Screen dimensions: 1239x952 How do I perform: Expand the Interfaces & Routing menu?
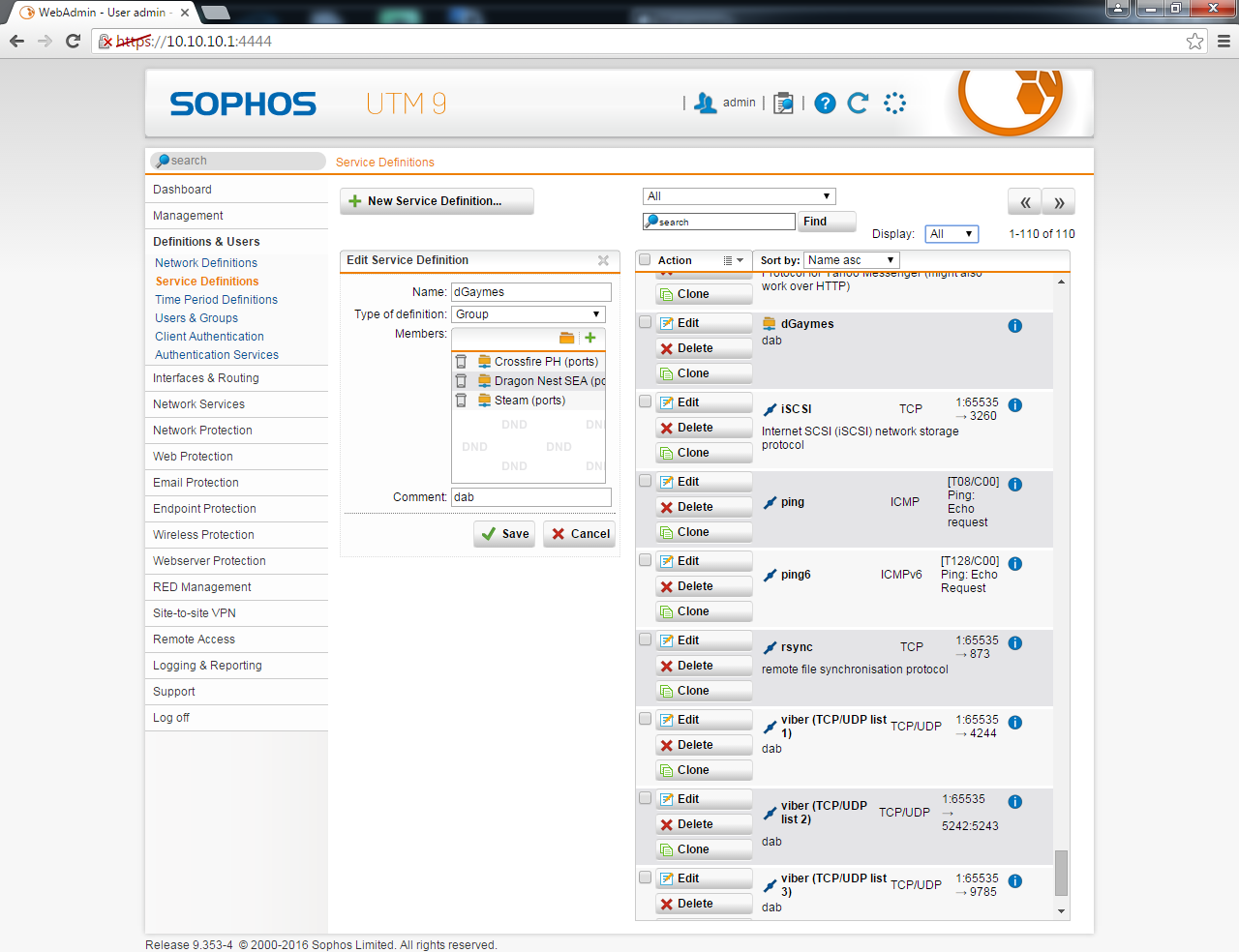tap(237, 378)
